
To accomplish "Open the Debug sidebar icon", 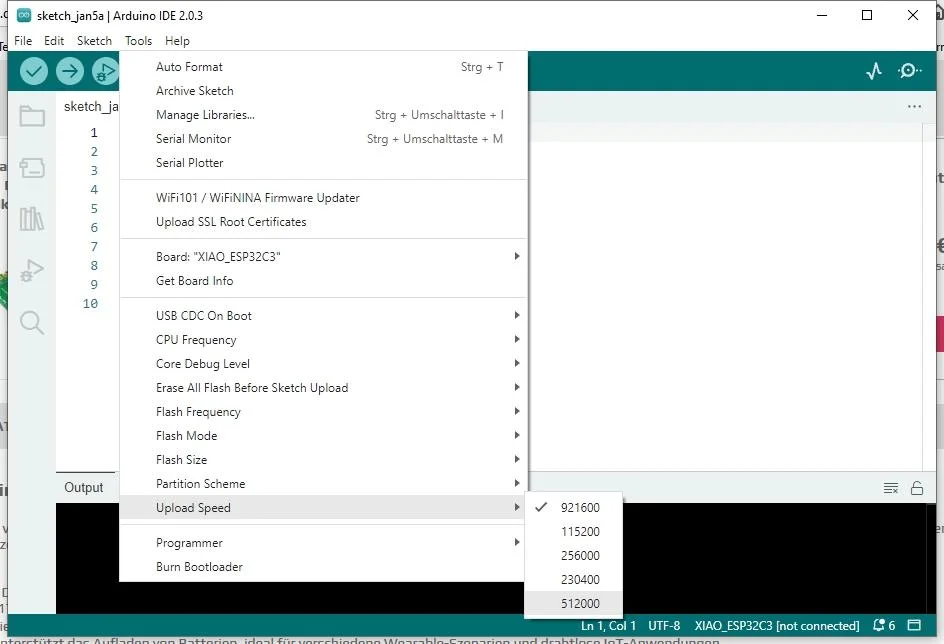I will [32, 270].
